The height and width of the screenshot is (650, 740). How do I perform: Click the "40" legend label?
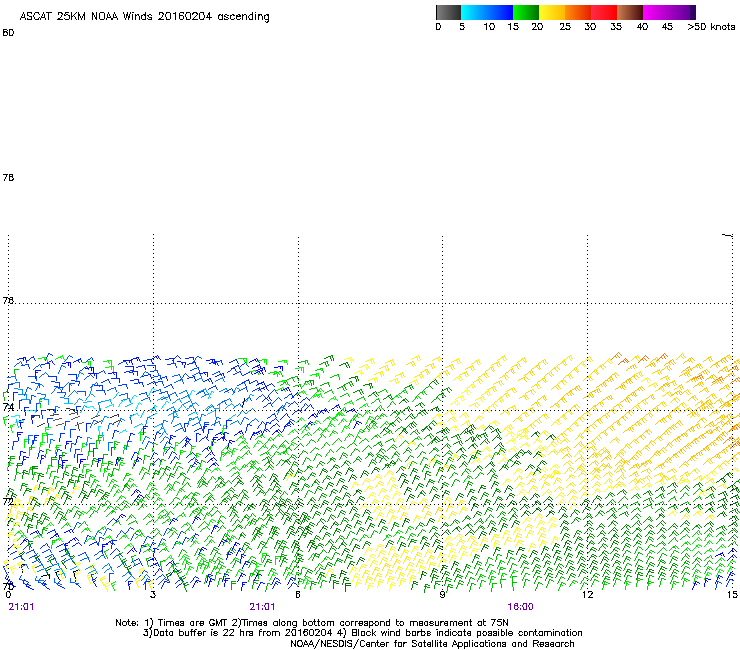tap(642, 27)
